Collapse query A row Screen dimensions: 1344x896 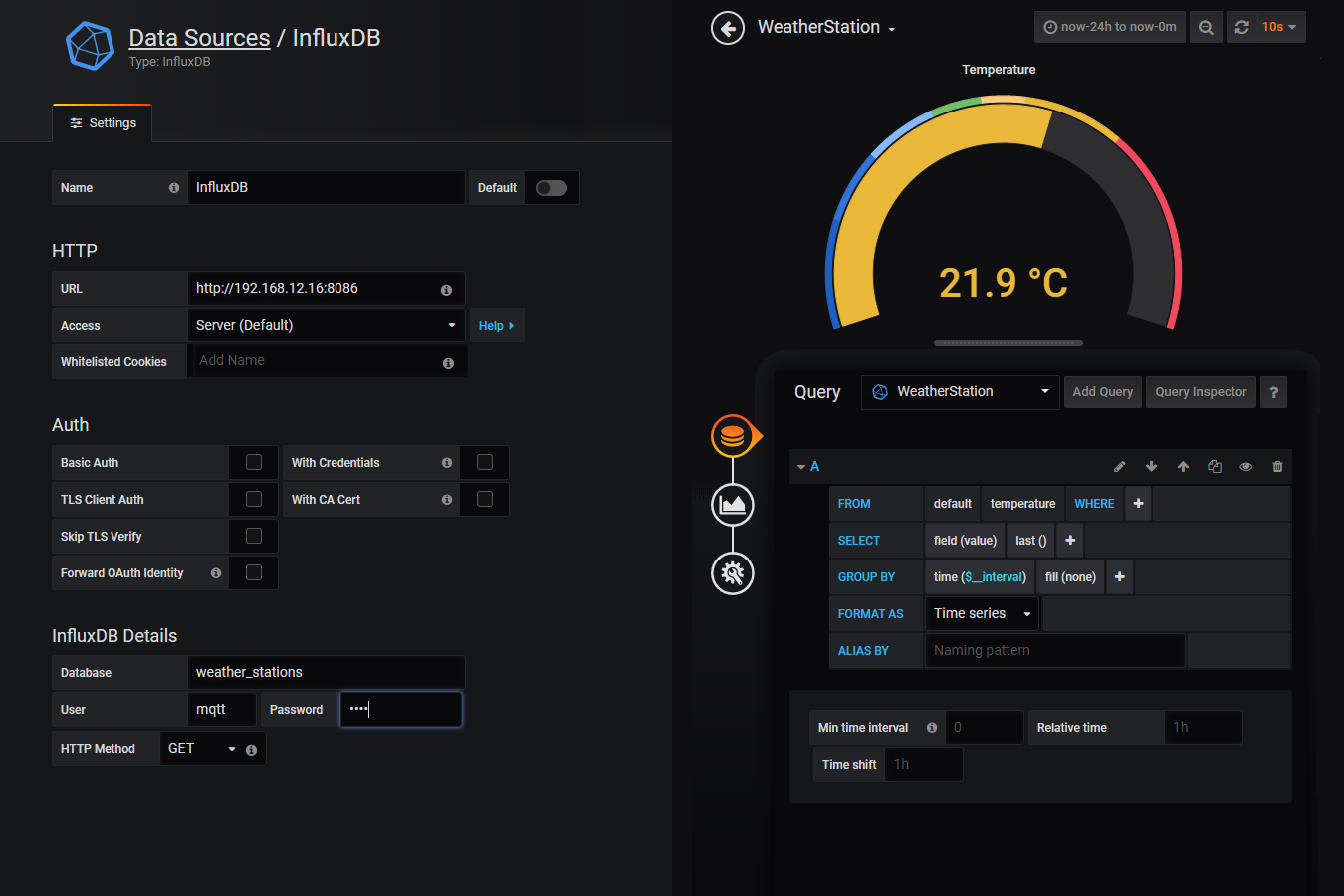(801, 467)
